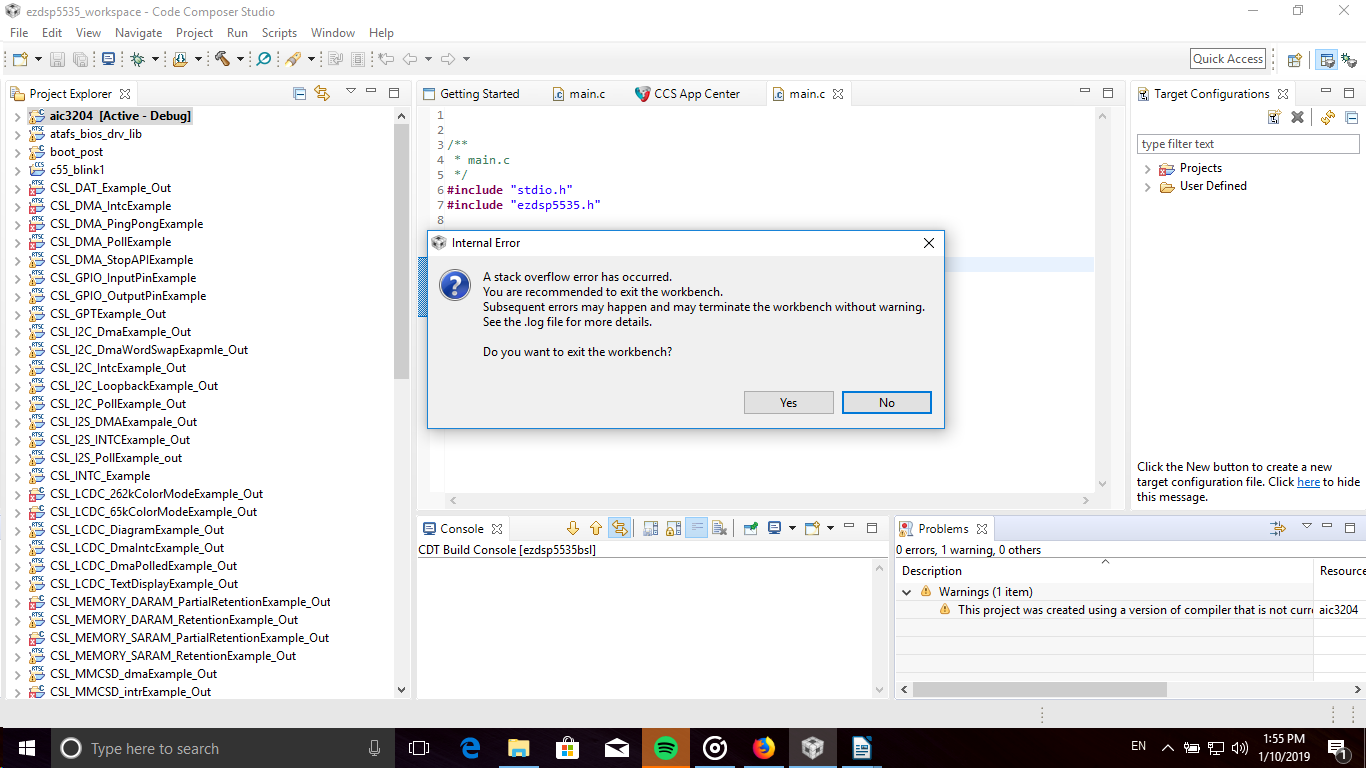Open Firefox from the taskbar
Screen dimensions: 1366x768
point(763,747)
